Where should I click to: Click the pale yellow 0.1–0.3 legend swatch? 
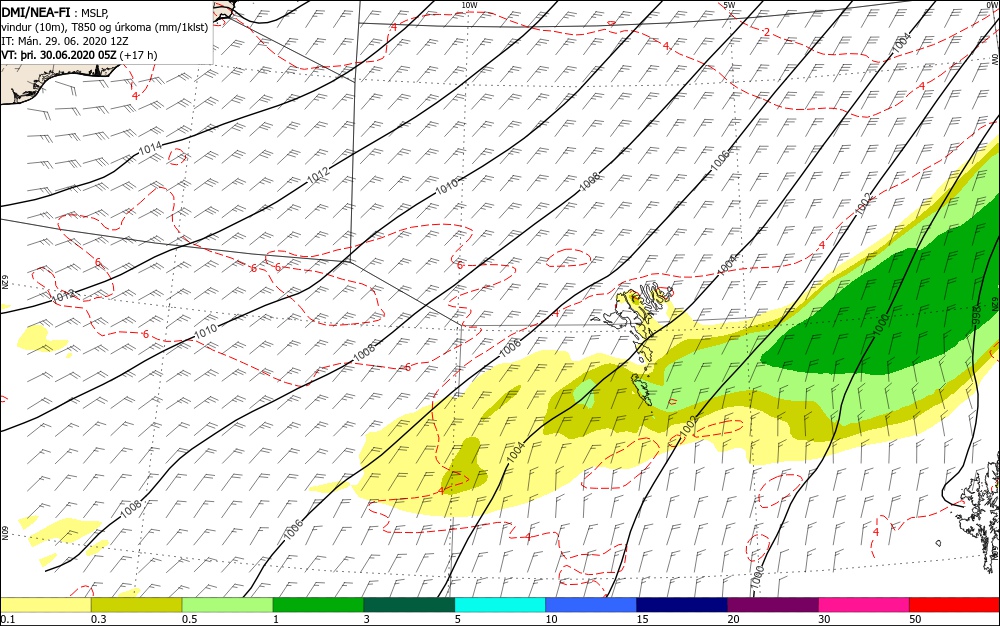pos(46,605)
